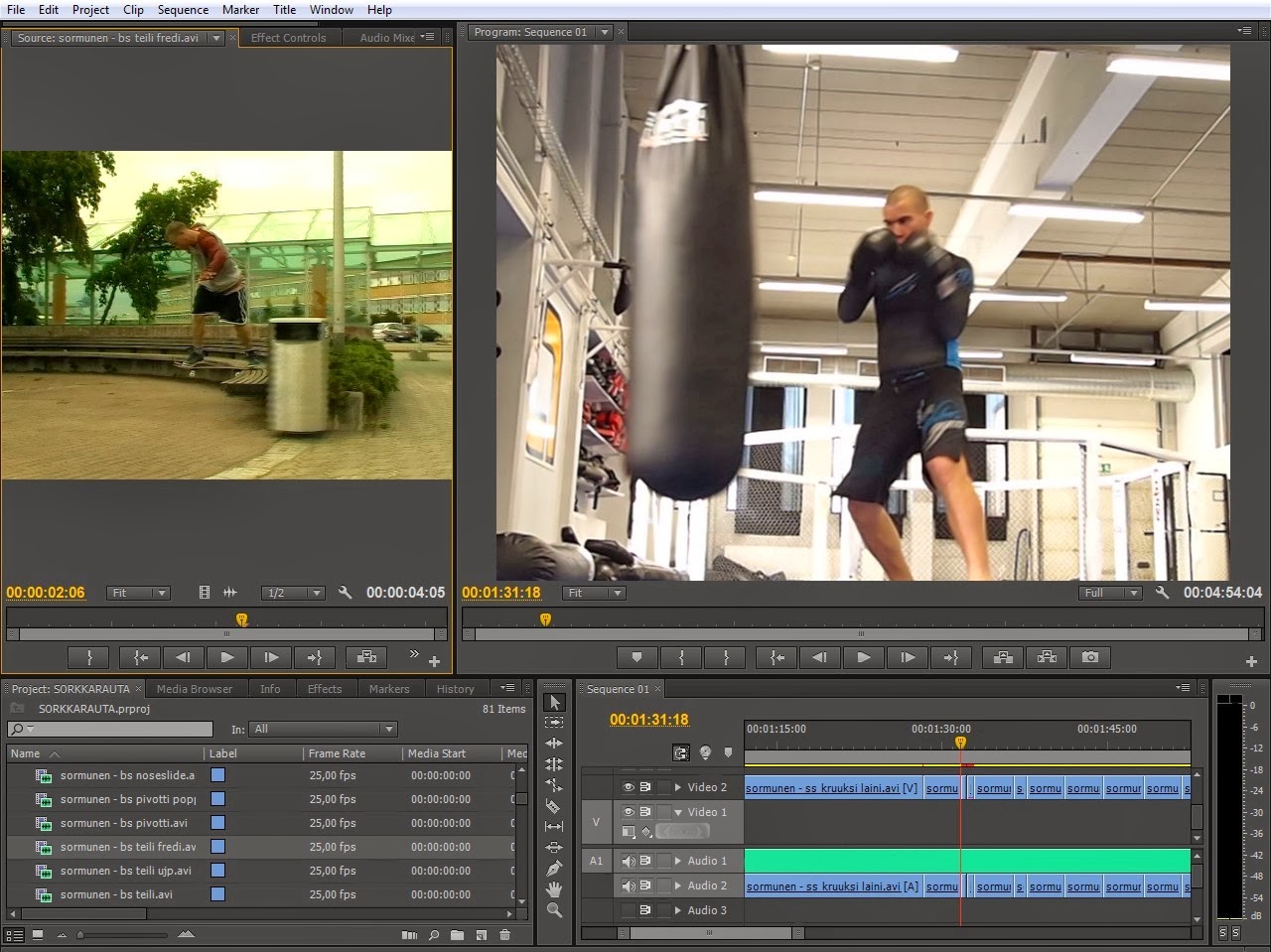Create new bin in Project panel

(x=457, y=935)
